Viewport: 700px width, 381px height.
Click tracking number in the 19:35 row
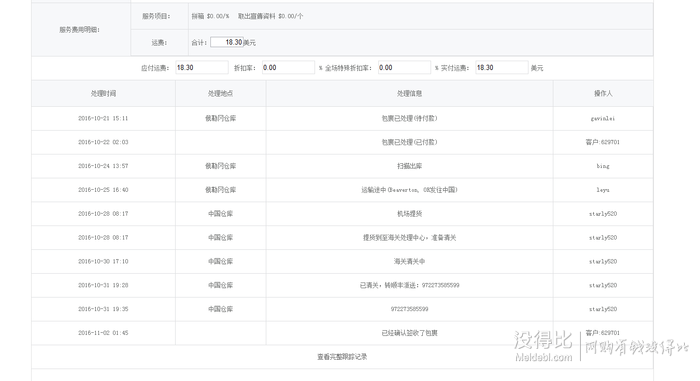(x=409, y=309)
